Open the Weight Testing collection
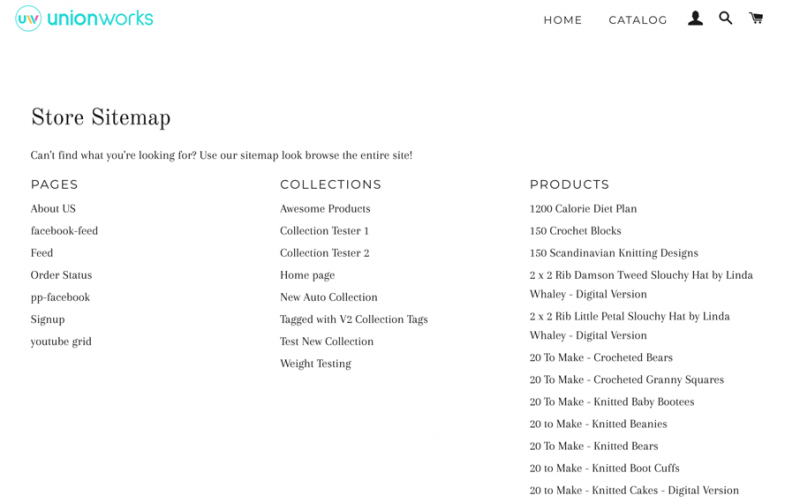Screen dimensions: 800x503 click(x=315, y=363)
